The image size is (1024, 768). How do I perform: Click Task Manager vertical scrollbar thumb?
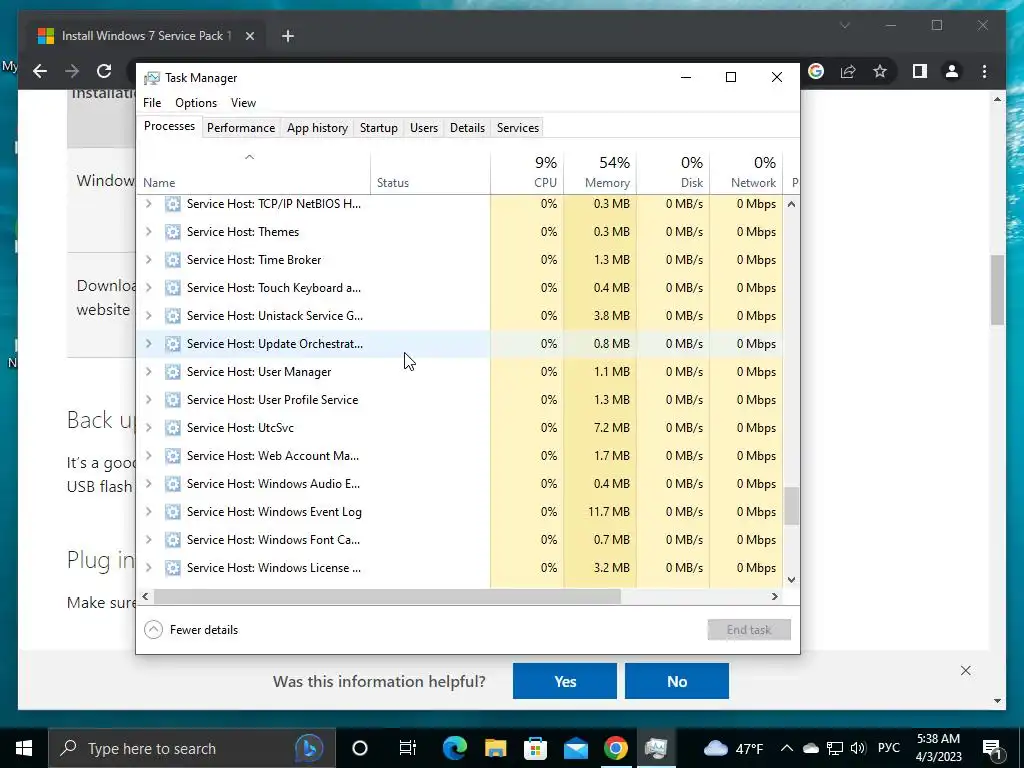click(791, 505)
